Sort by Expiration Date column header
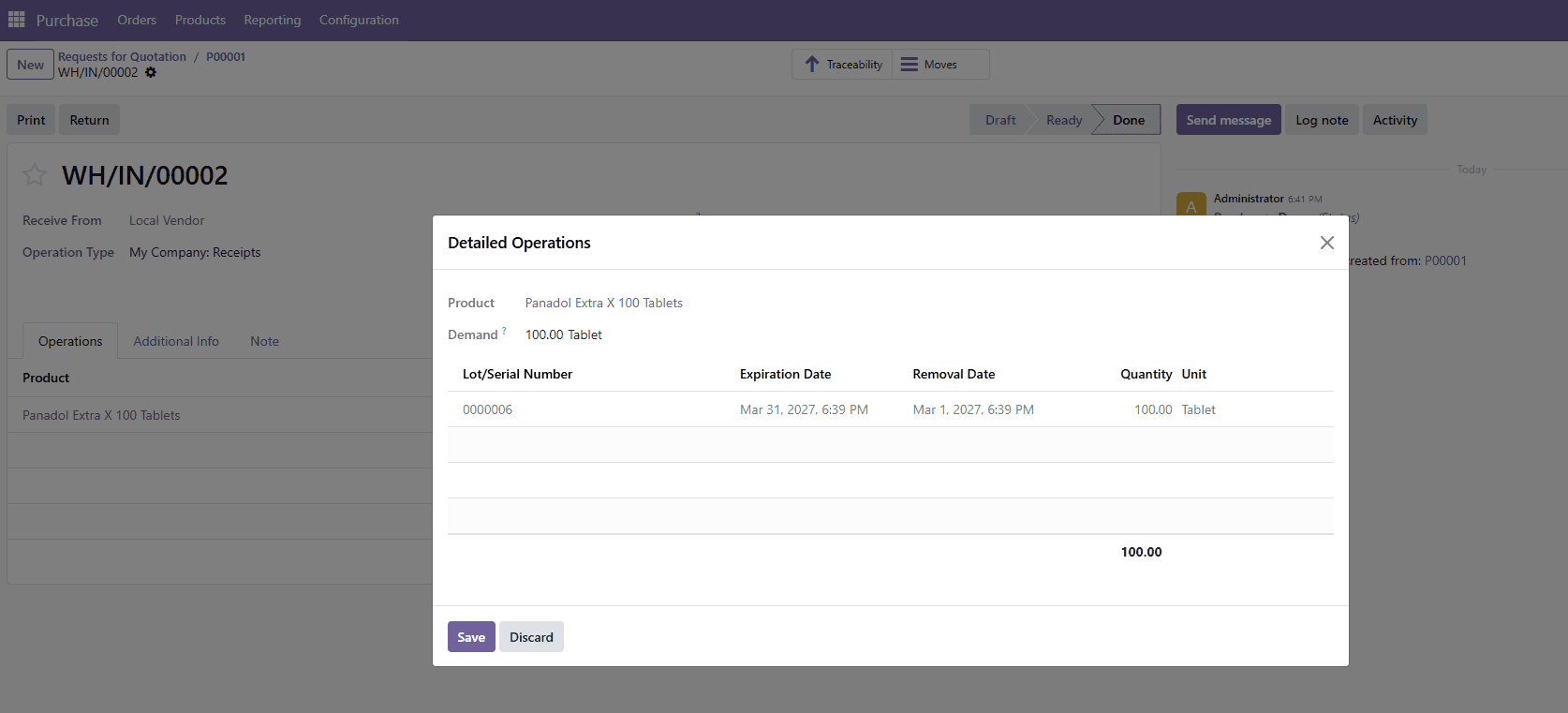1568x713 pixels. 785,374
